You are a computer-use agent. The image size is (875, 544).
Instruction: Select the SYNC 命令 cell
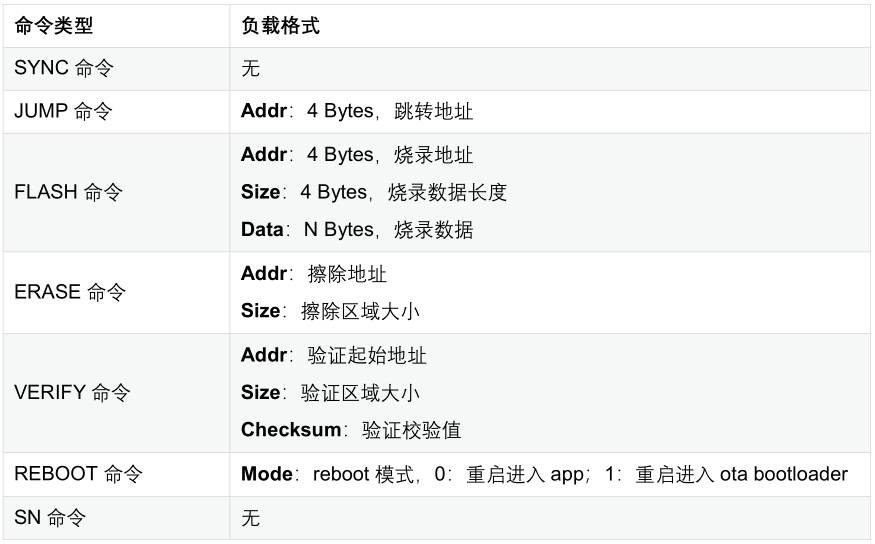tap(116, 69)
